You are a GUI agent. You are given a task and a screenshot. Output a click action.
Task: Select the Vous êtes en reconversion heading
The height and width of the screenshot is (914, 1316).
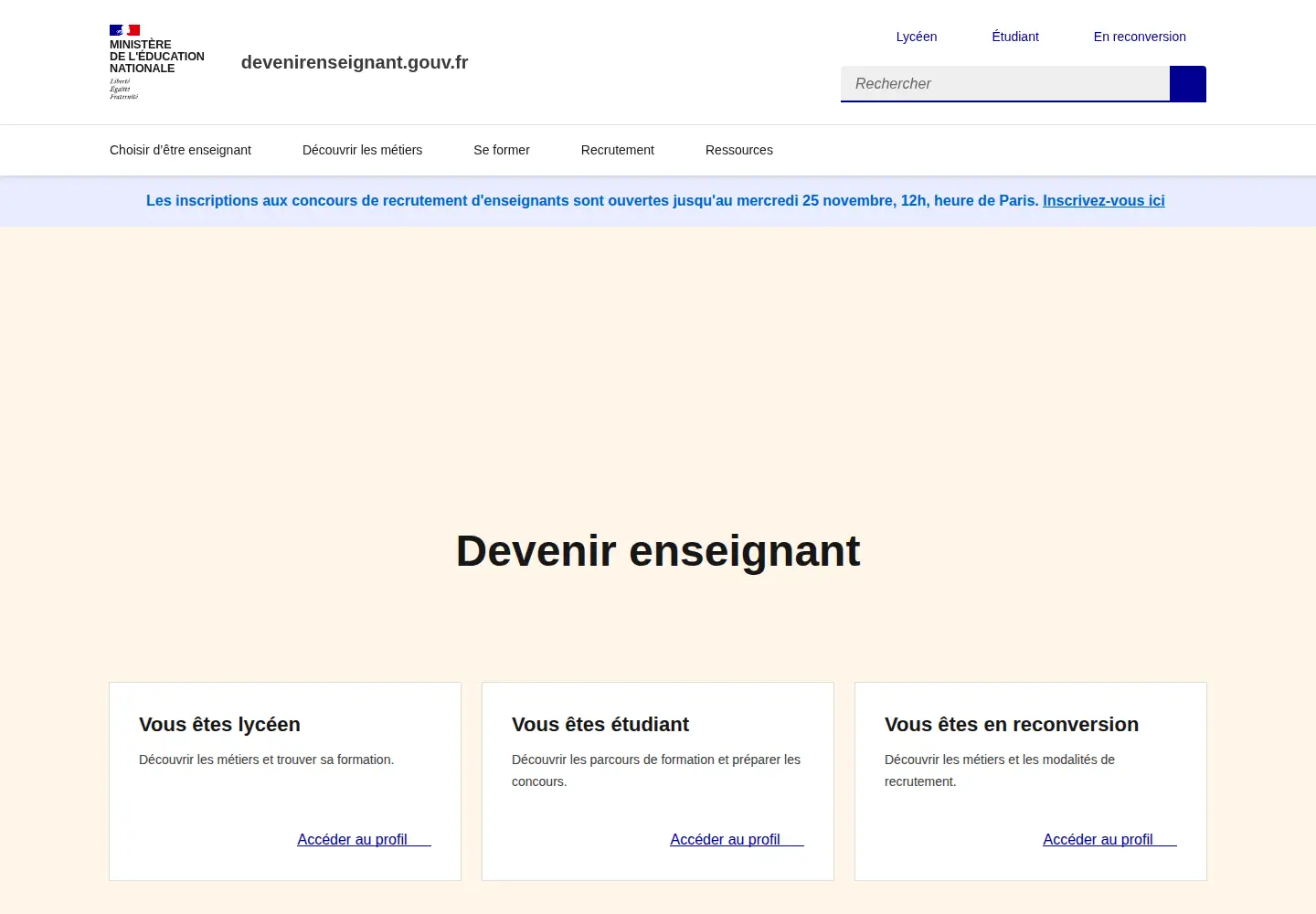pos(1012,724)
